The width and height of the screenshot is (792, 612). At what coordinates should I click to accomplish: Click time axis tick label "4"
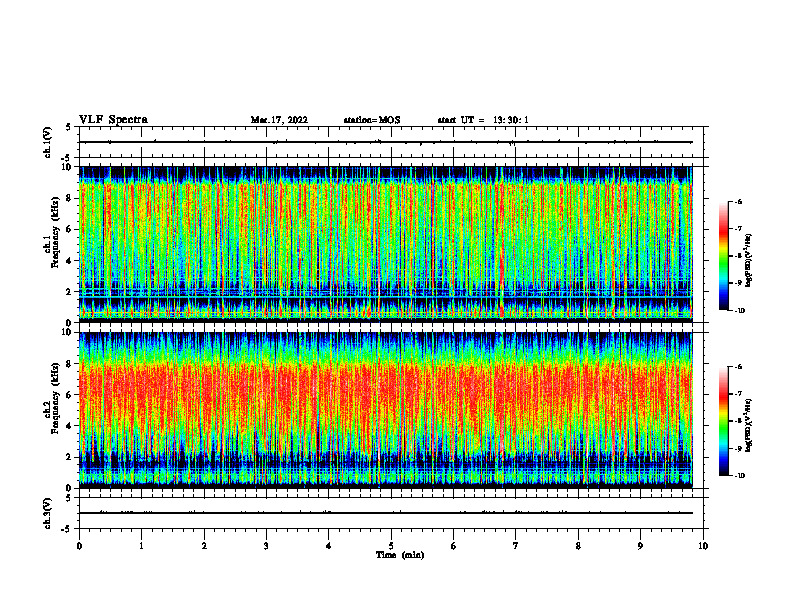coord(329,546)
